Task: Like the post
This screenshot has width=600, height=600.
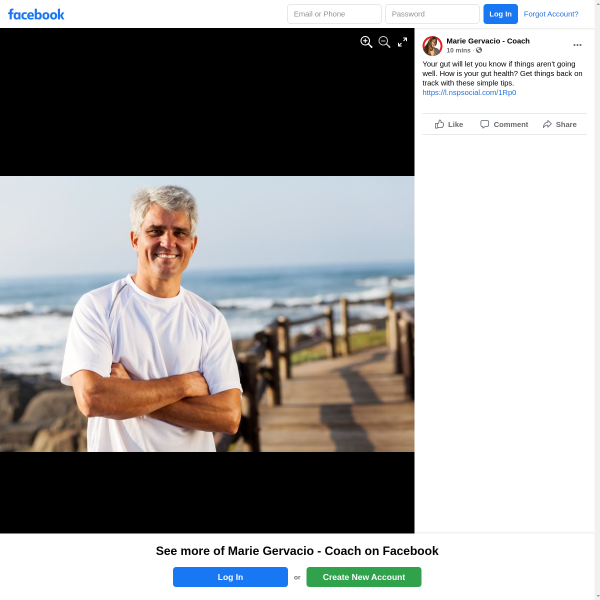Action: pos(449,124)
